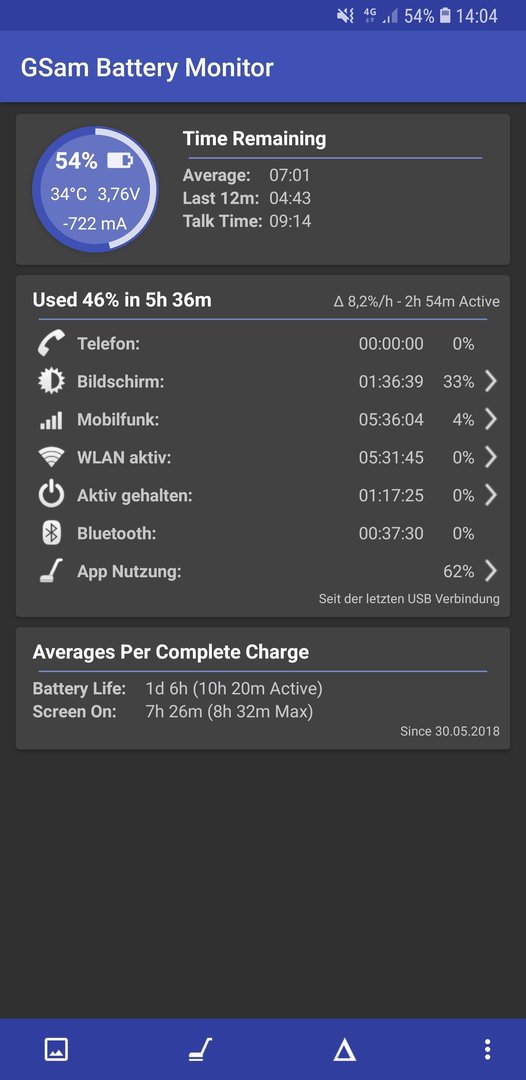Image resolution: width=526 pixels, height=1080 pixels.
Task: Open the Time Remaining card header
Action: (254, 138)
